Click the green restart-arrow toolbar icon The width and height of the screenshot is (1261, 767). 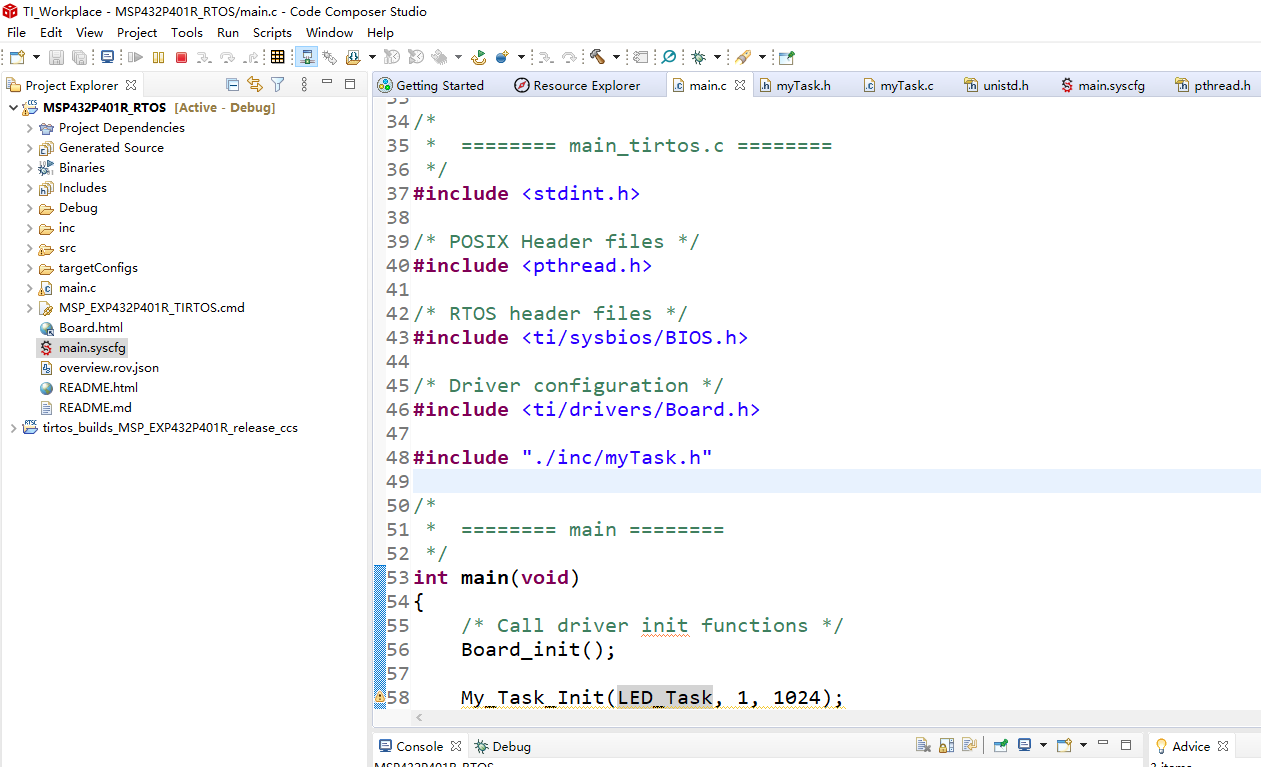(x=478, y=57)
